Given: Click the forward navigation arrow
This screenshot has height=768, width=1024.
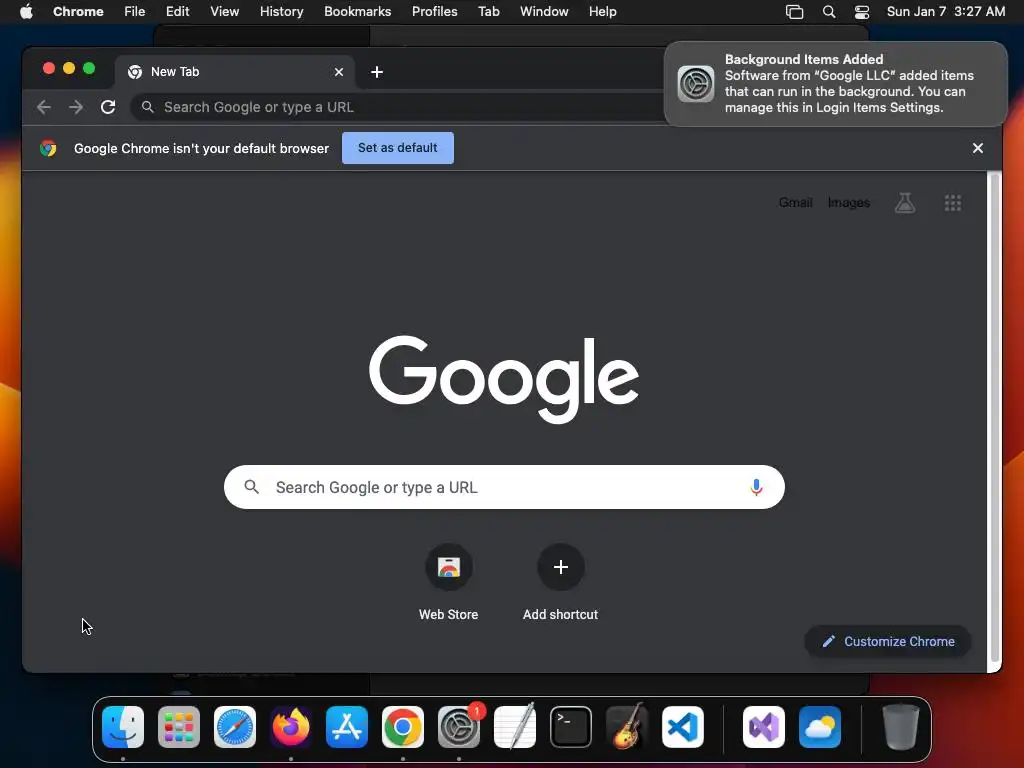Looking at the screenshot, I should pos(76,107).
